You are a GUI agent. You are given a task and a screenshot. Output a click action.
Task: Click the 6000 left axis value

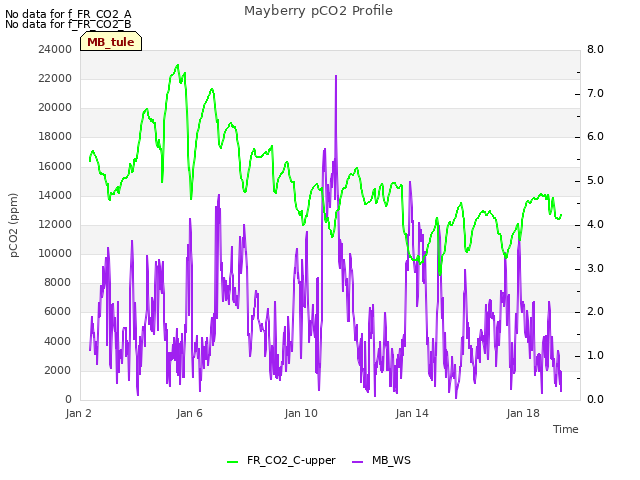(58, 311)
